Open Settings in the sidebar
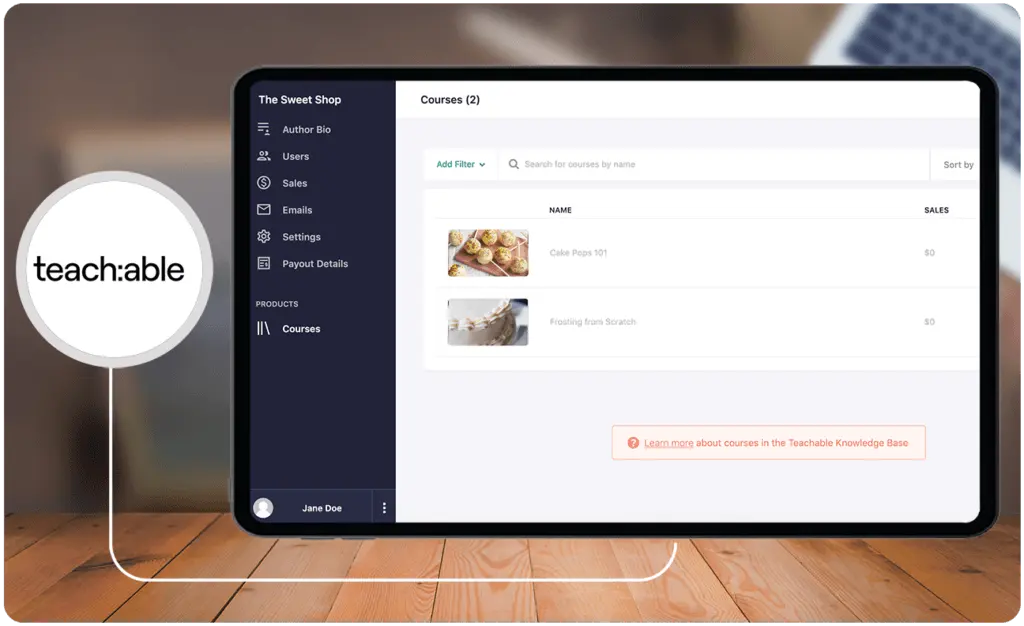 point(301,236)
